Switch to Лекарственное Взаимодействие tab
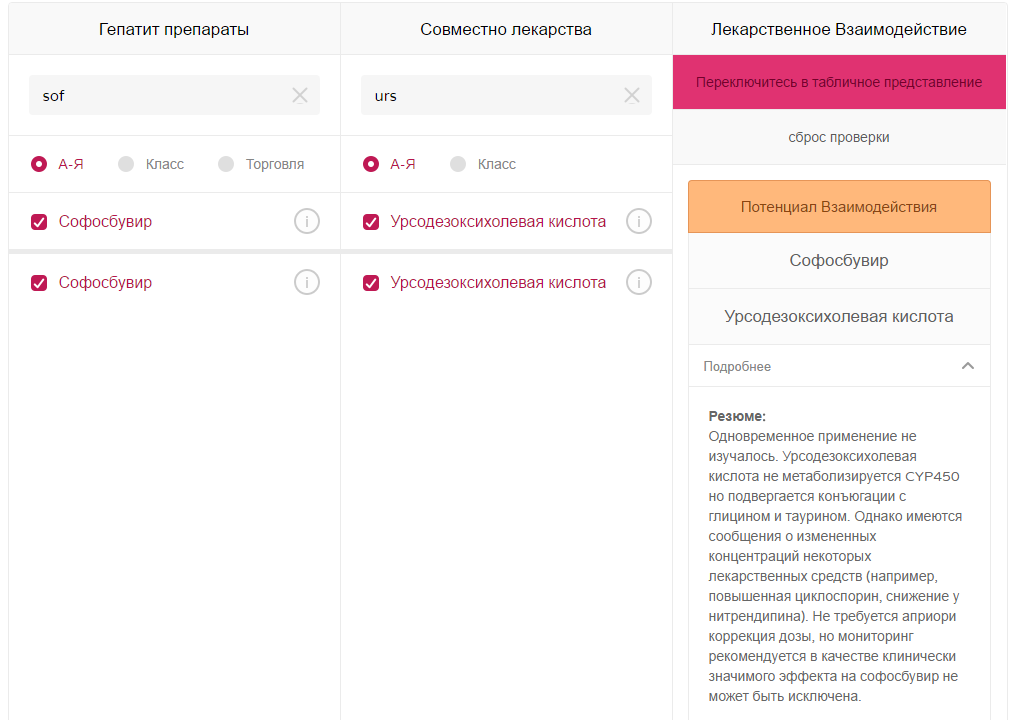The image size is (1013, 720). [x=838, y=30]
